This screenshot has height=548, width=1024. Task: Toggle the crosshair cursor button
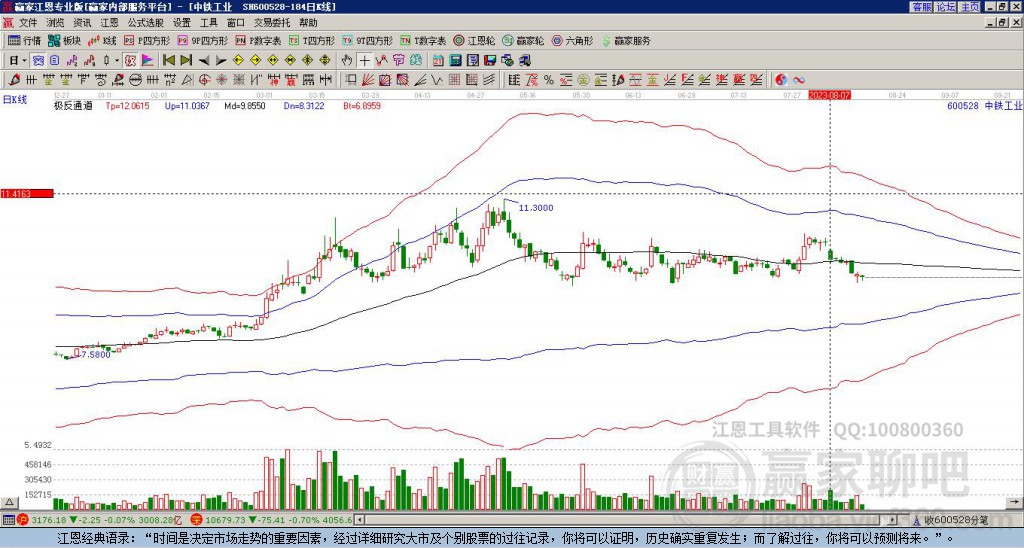point(364,61)
